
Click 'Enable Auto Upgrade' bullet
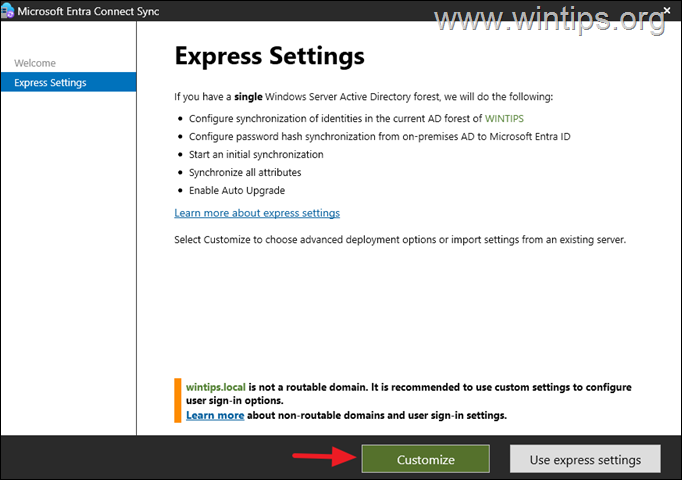point(237,190)
